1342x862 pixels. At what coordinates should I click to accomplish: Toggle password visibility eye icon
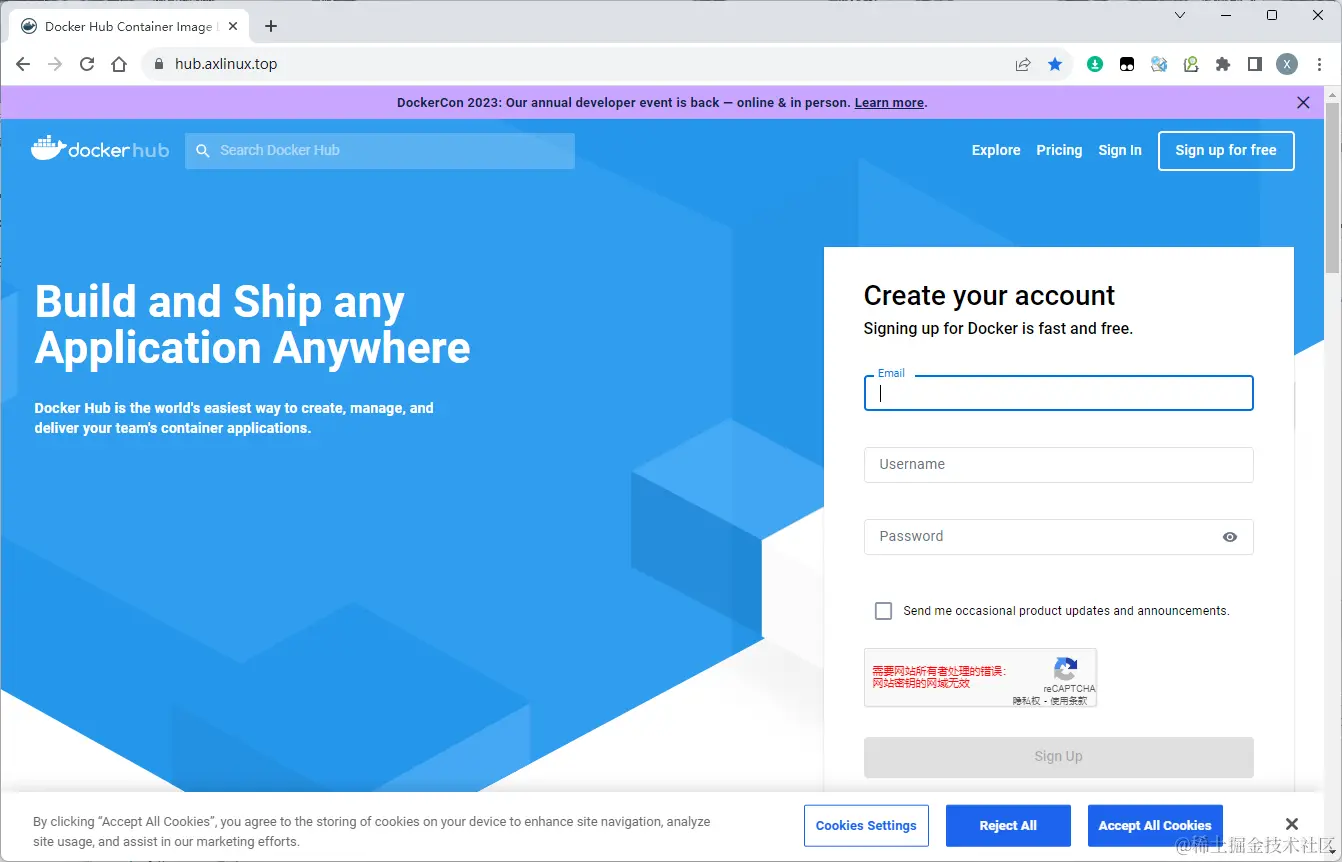1230,537
